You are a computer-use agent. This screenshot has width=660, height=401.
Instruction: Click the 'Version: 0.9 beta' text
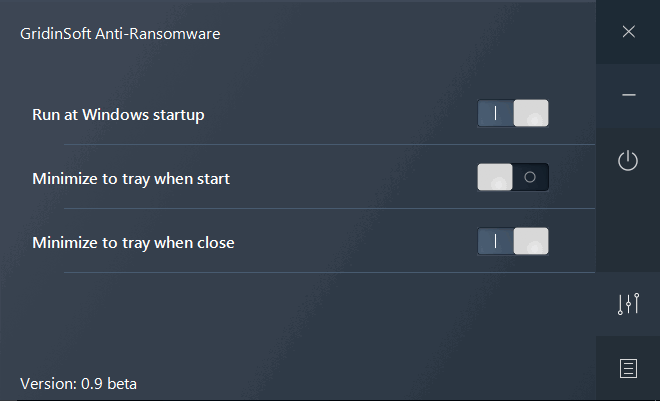pyautogui.click(x=78, y=383)
